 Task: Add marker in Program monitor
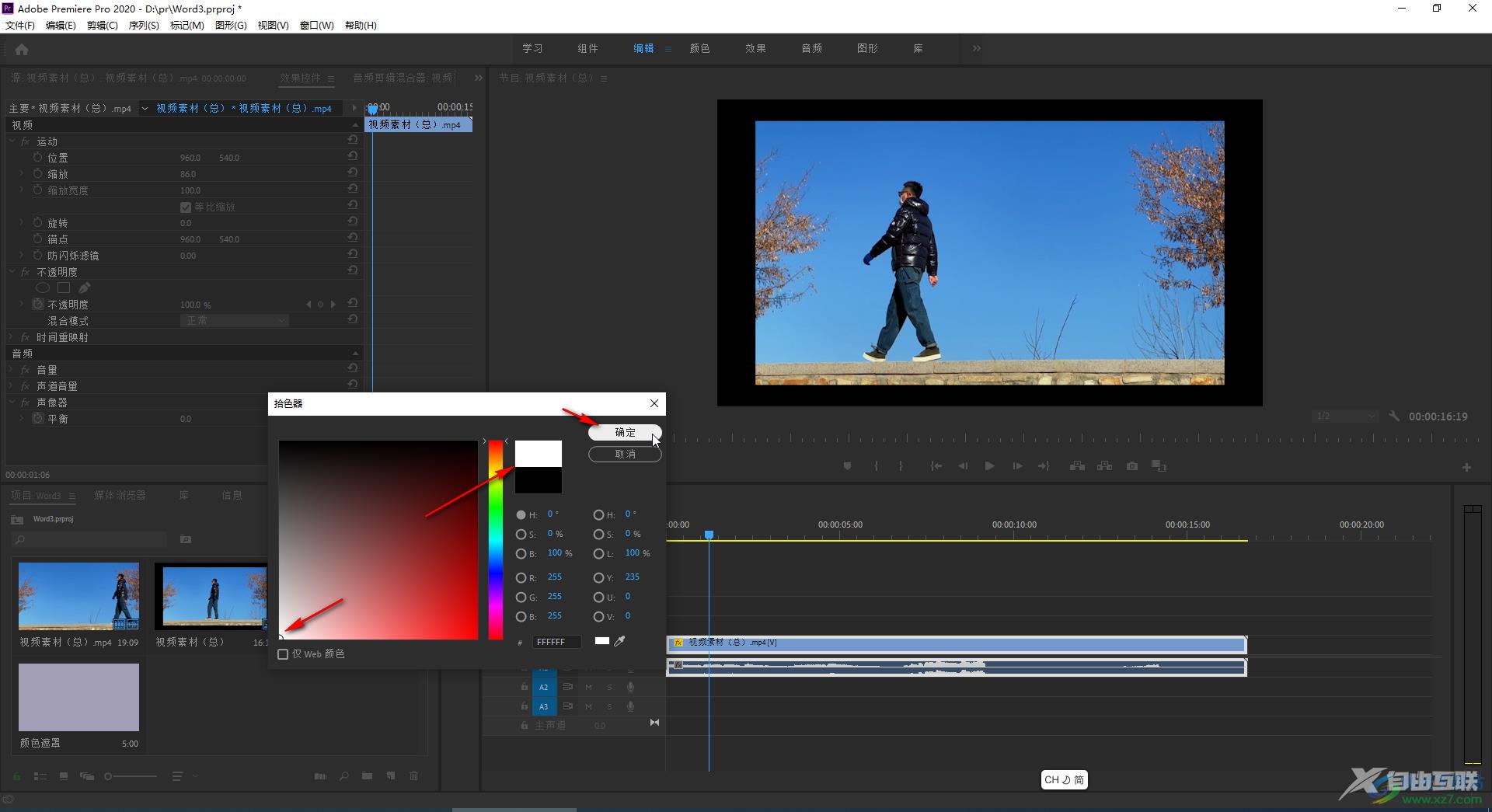coord(847,466)
